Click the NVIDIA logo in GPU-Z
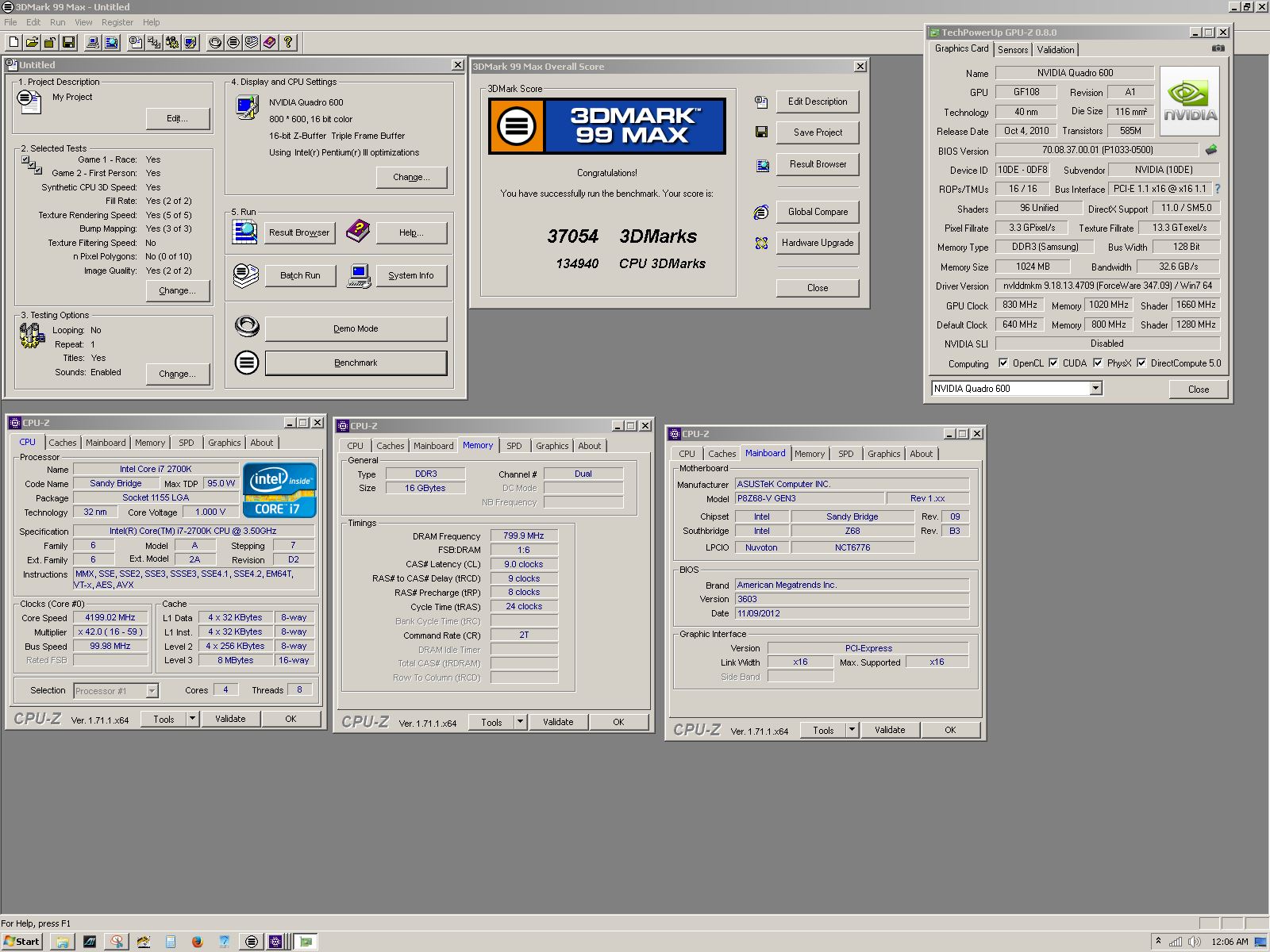The width and height of the screenshot is (1270, 952). coord(1189,102)
